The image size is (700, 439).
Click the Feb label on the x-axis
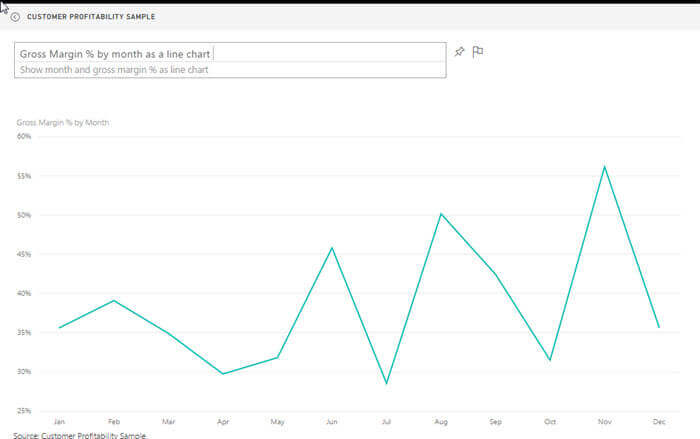tap(114, 422)
